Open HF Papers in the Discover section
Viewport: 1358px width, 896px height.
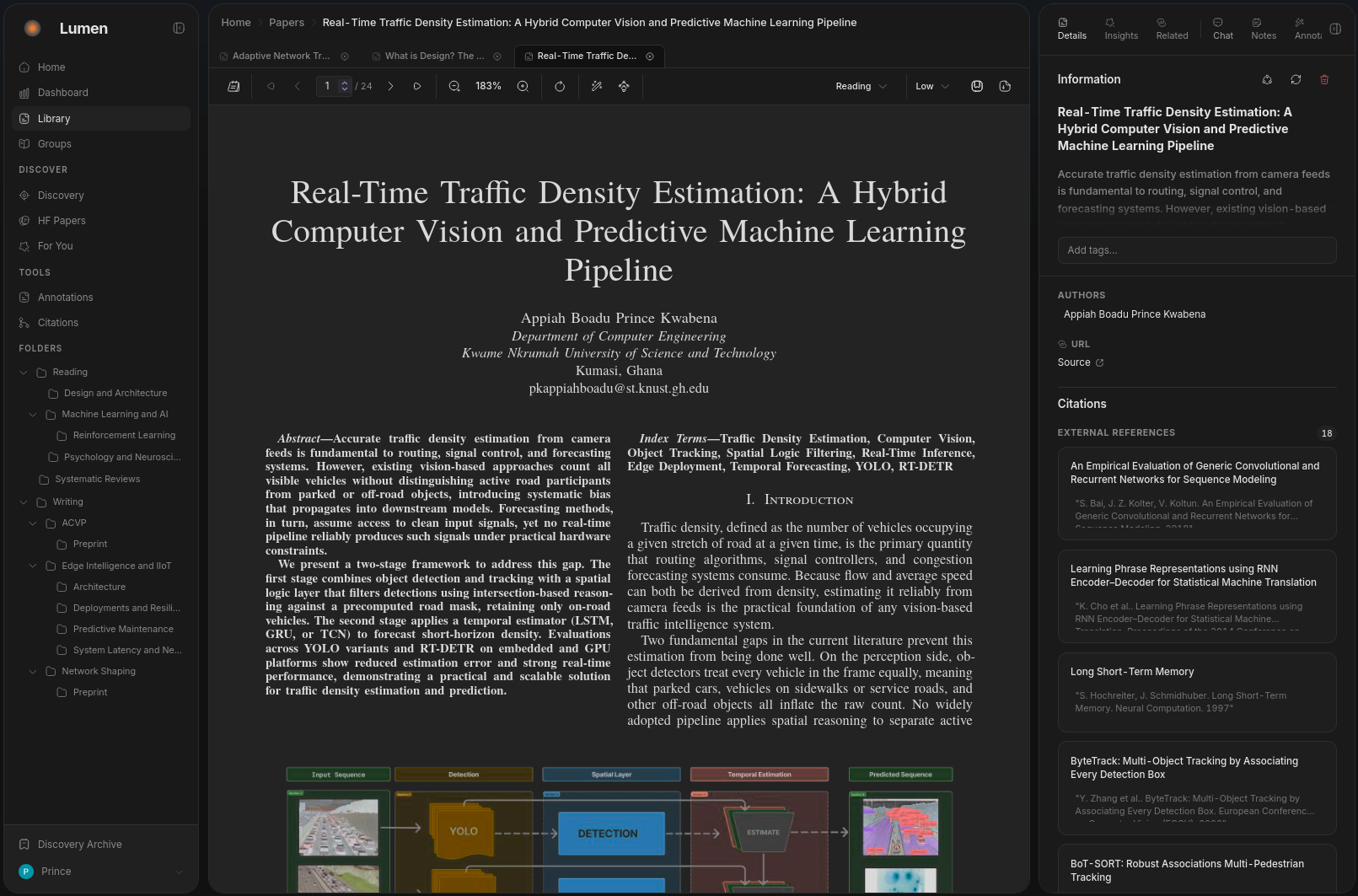click(101, 221)
